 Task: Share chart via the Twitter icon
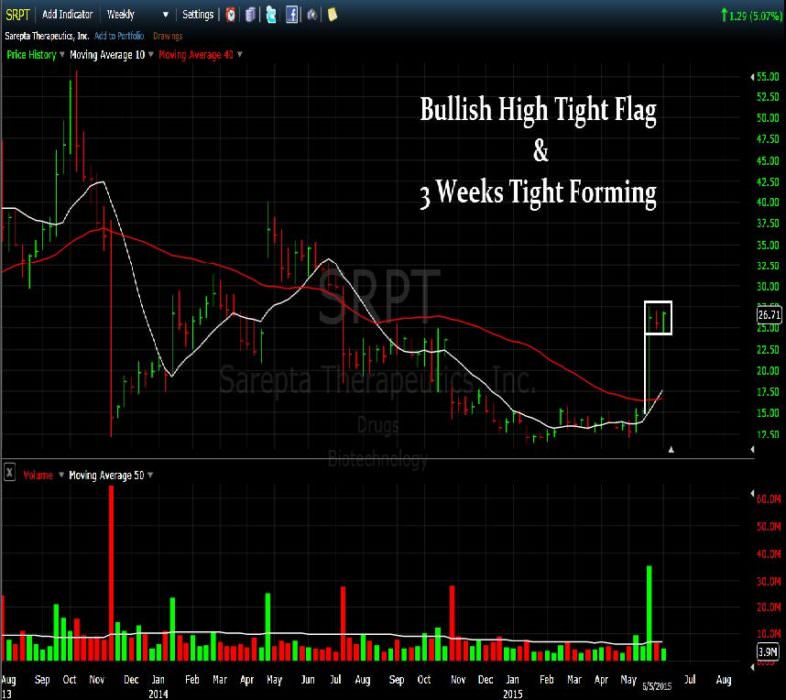click(x=271, y=15)
